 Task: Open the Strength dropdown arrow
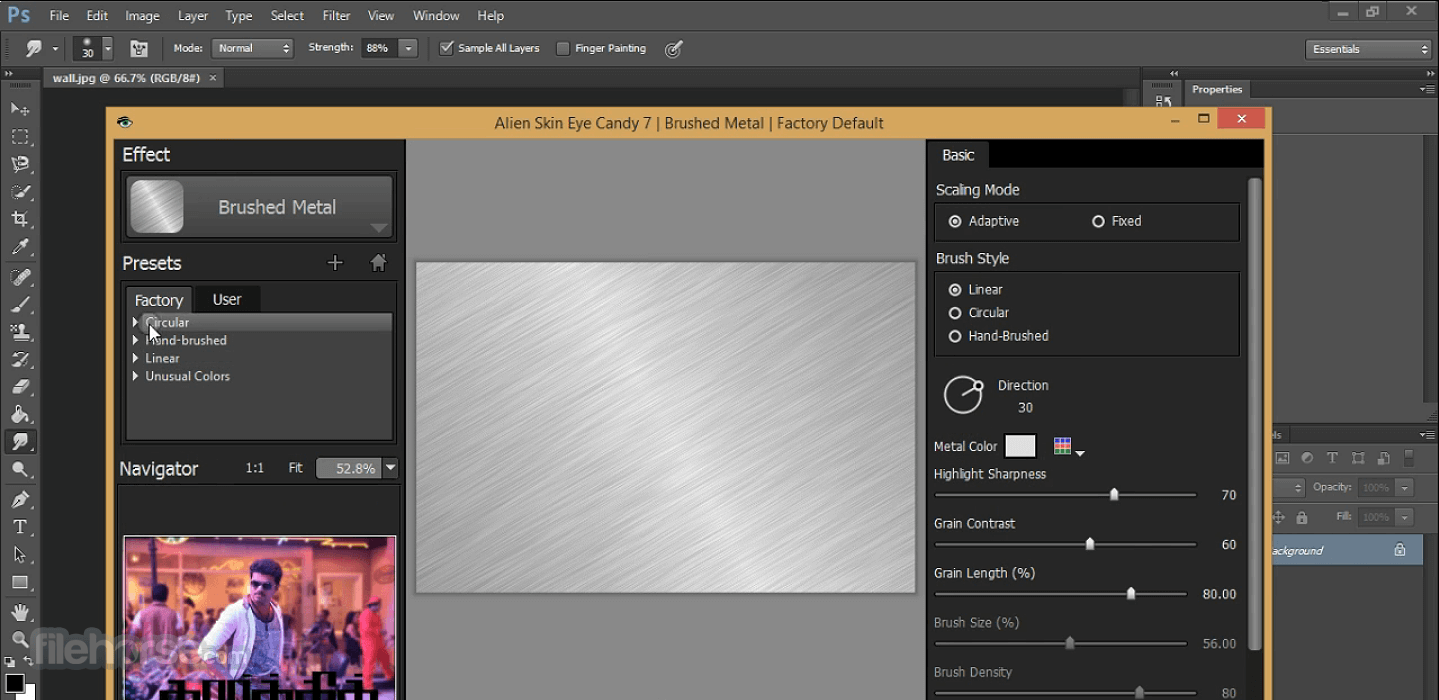[408, 48]
